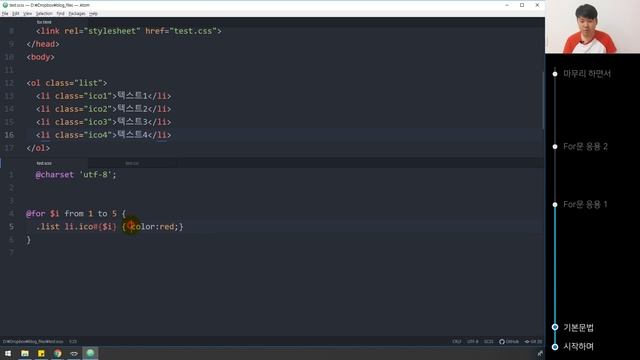The width and height of the screenshot is (640, 360).
Task: Open the Packages menu
Action: click(x=77, y=13)
